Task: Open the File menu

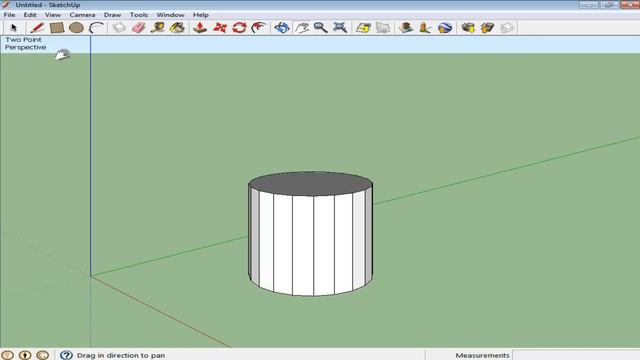Action: point(9,15)
